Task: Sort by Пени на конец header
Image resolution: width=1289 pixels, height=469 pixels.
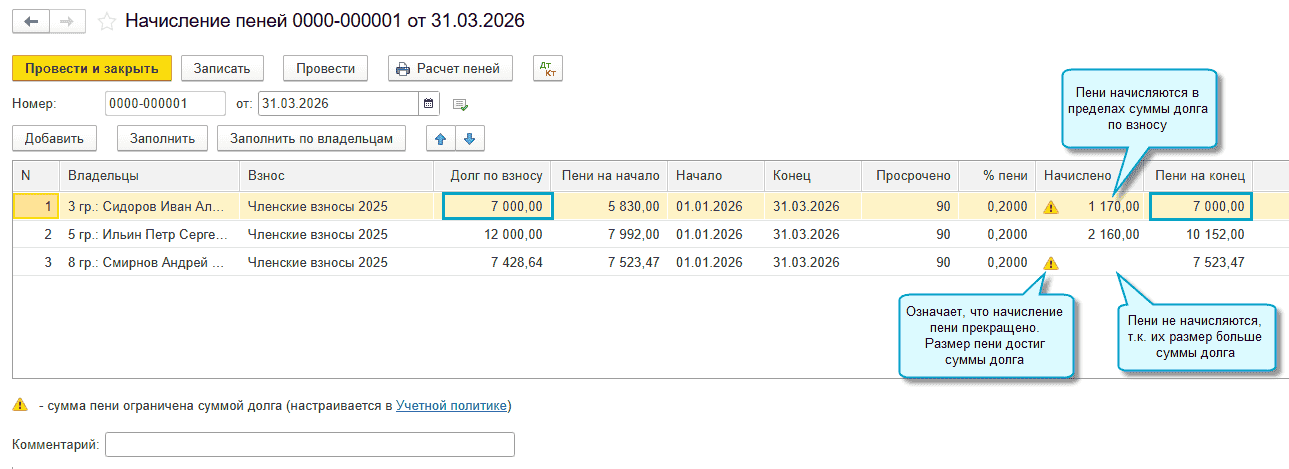Action: click(x=1199, y=175)
